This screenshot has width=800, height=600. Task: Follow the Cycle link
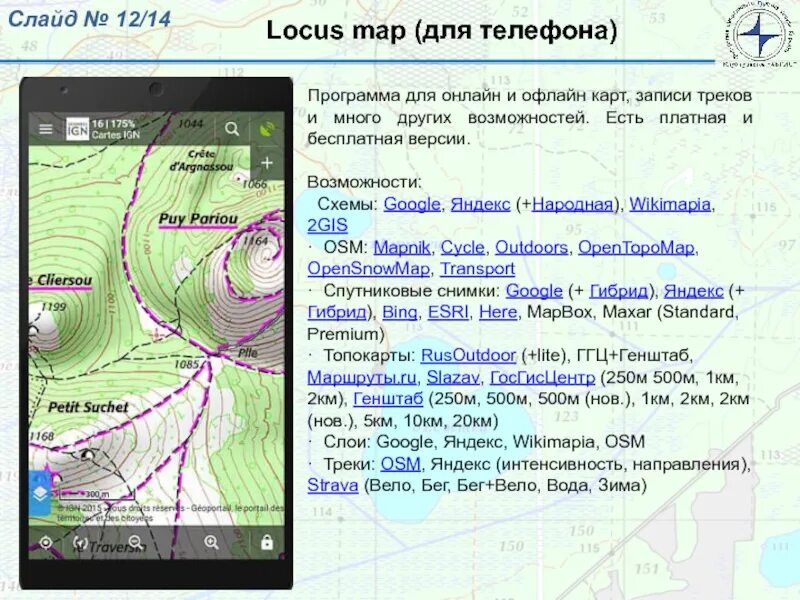tap(462, 247)
